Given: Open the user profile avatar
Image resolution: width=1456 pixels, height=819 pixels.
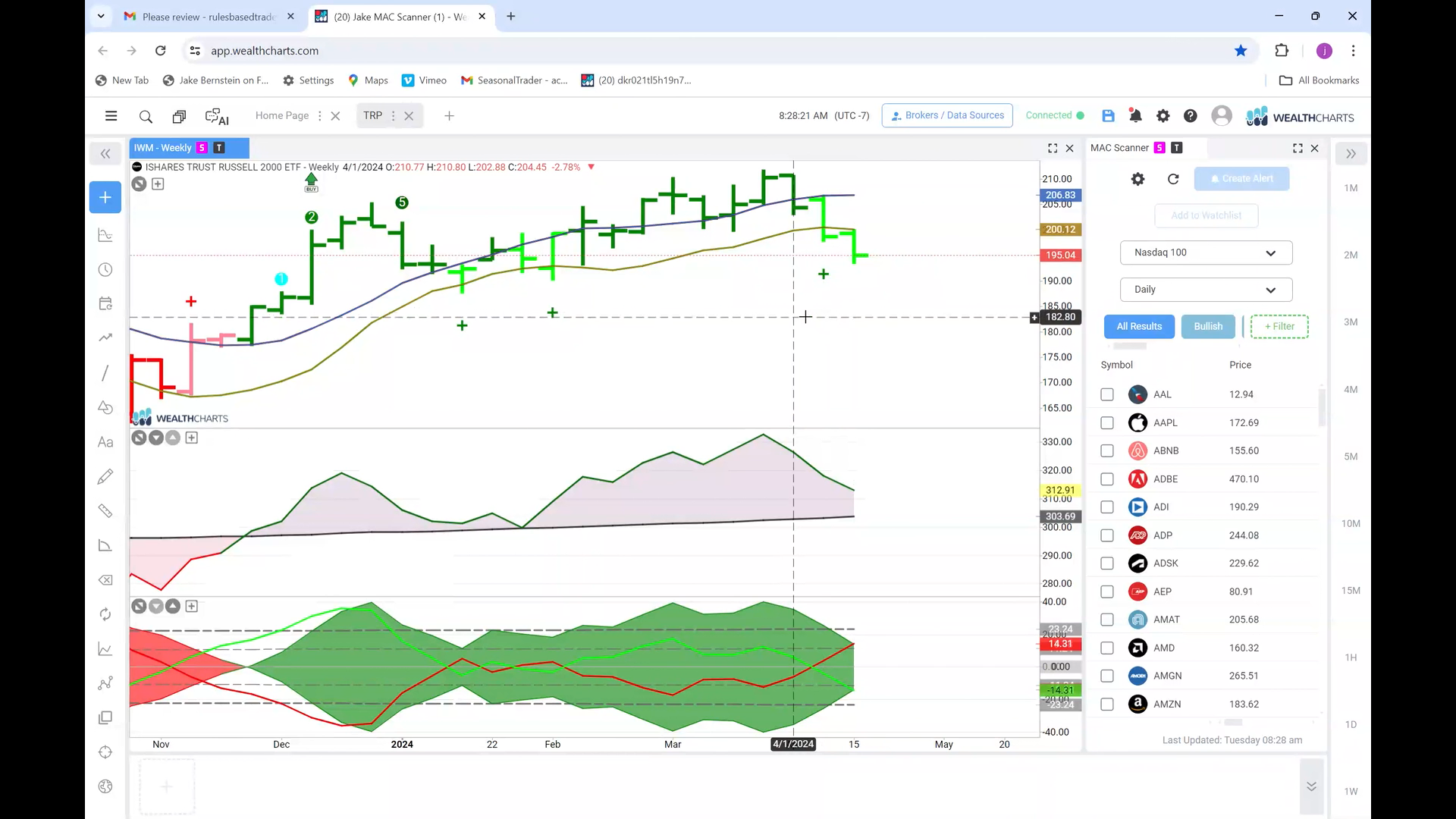Looking at the screenshot, I should pos(1221,115).
